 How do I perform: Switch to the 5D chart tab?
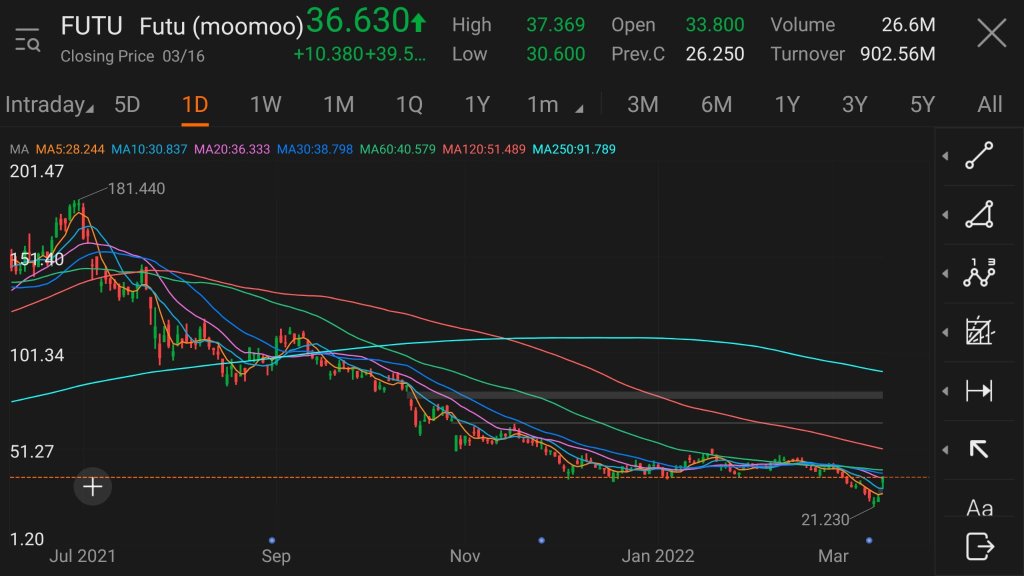127,104
